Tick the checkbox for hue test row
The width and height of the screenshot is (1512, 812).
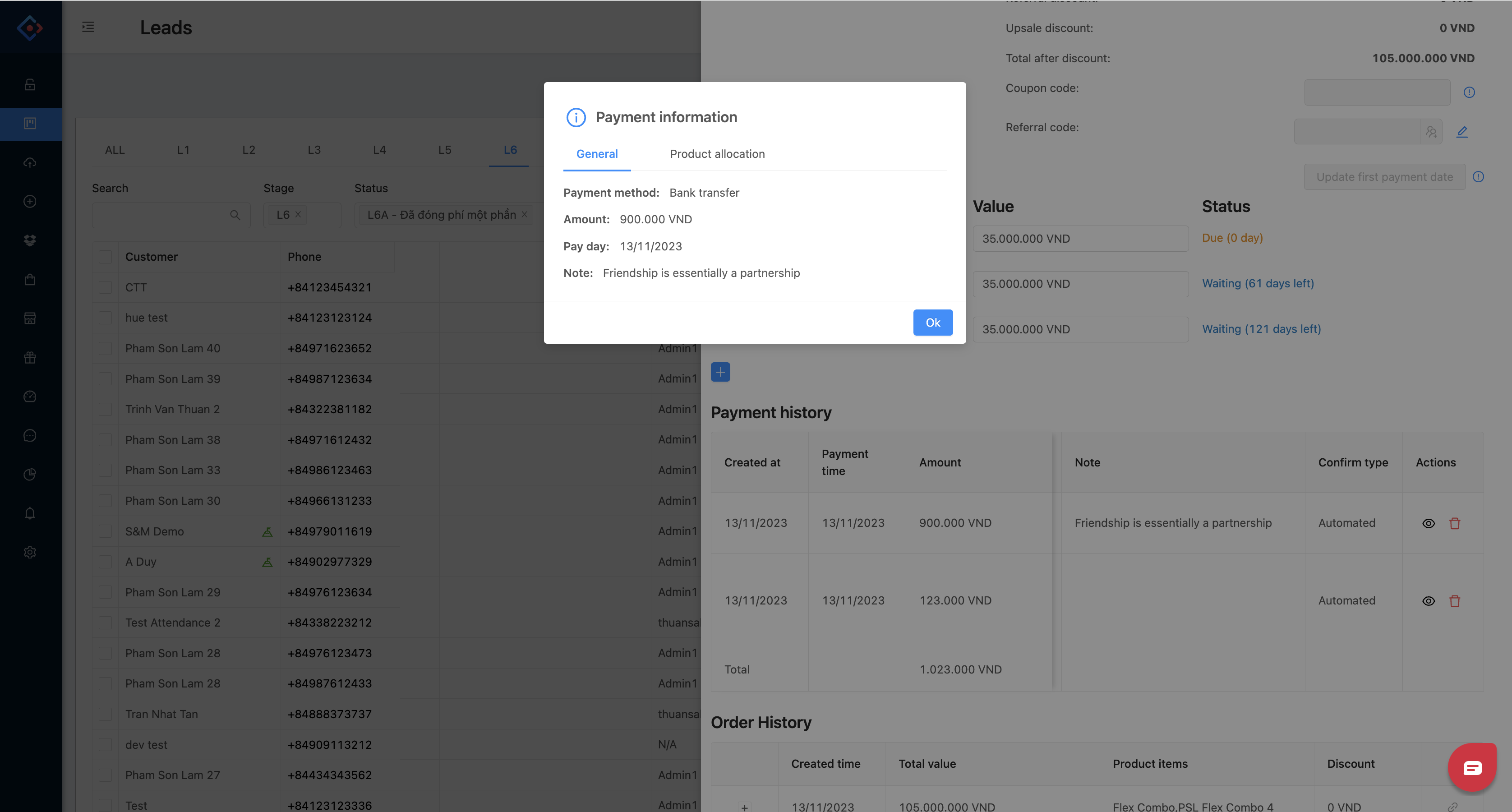pos(106,318)
